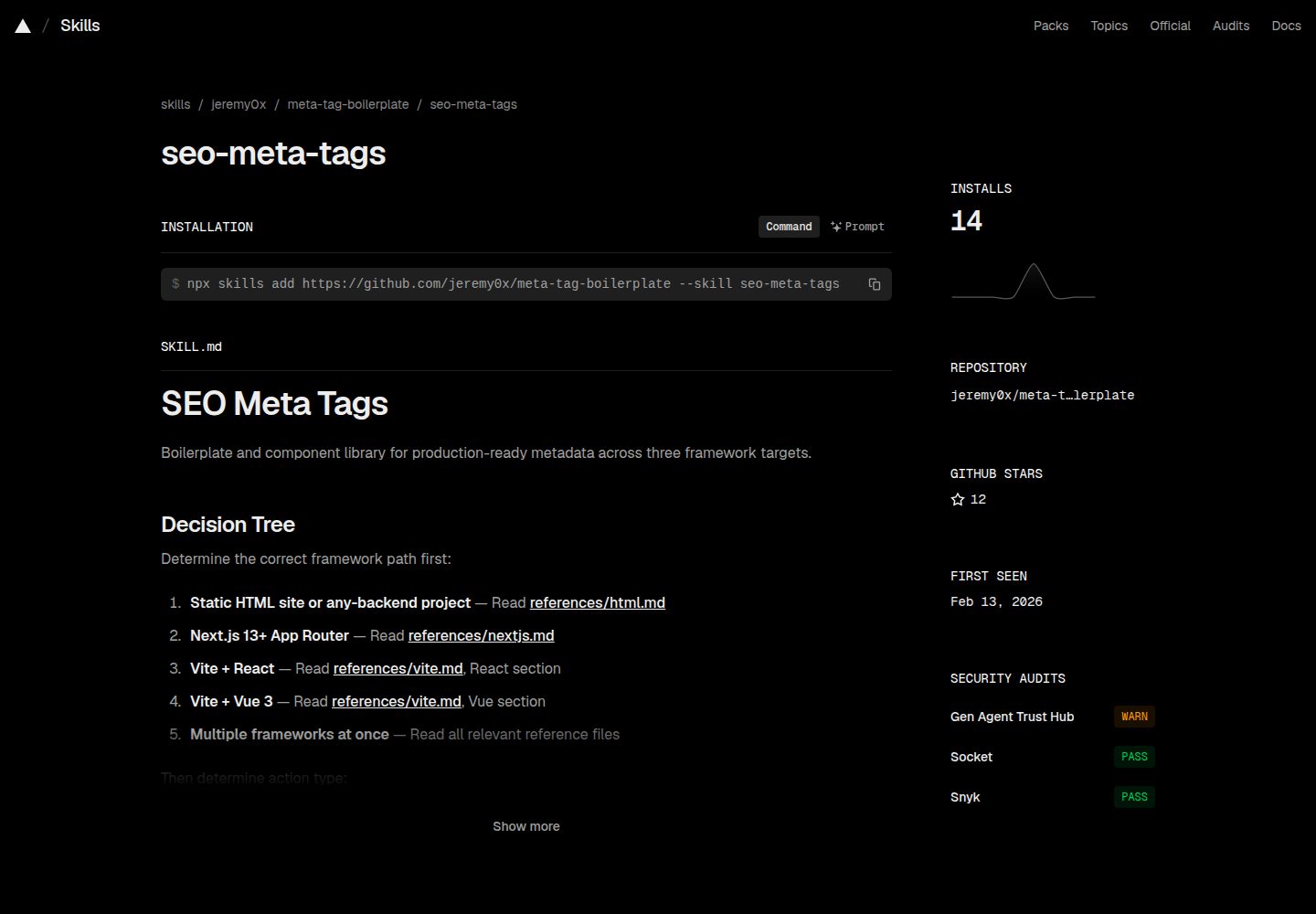
Task: Click the SEO Meta Tags heading
Action: tap(274, 404)
